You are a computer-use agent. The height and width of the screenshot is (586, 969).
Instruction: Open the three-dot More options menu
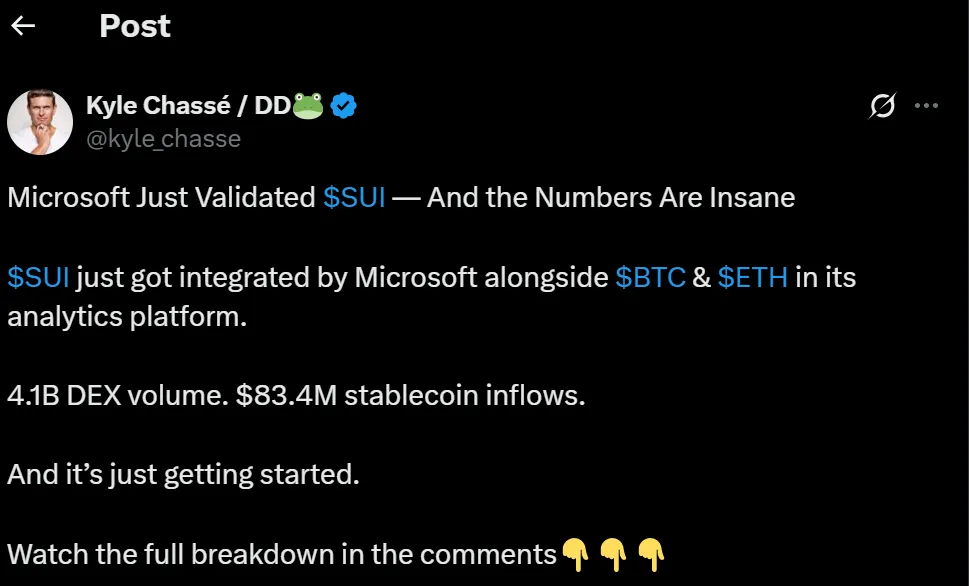[927, 106]
